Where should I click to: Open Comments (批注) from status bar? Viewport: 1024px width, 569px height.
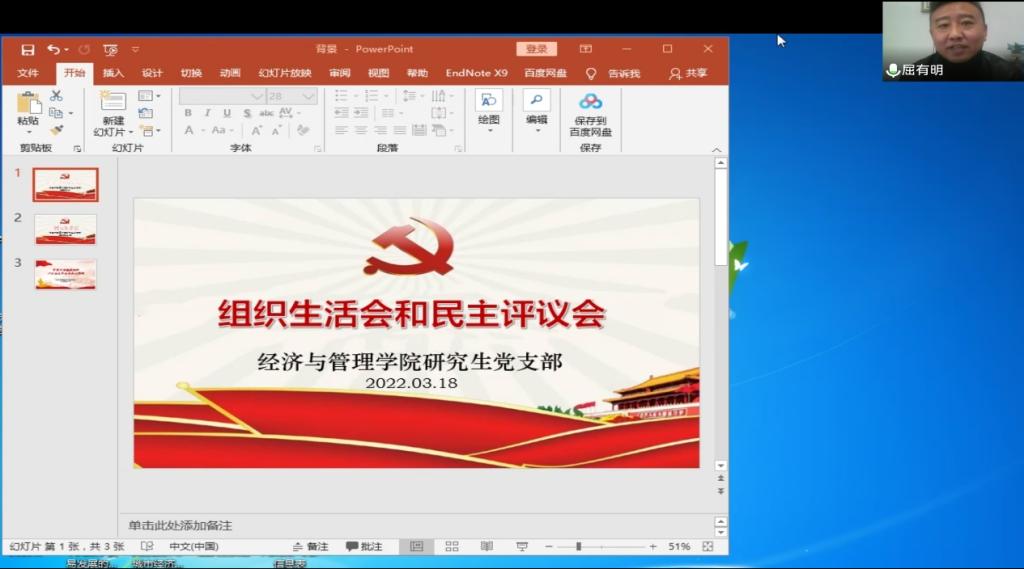pyautogui.click(x=364, y=546)
